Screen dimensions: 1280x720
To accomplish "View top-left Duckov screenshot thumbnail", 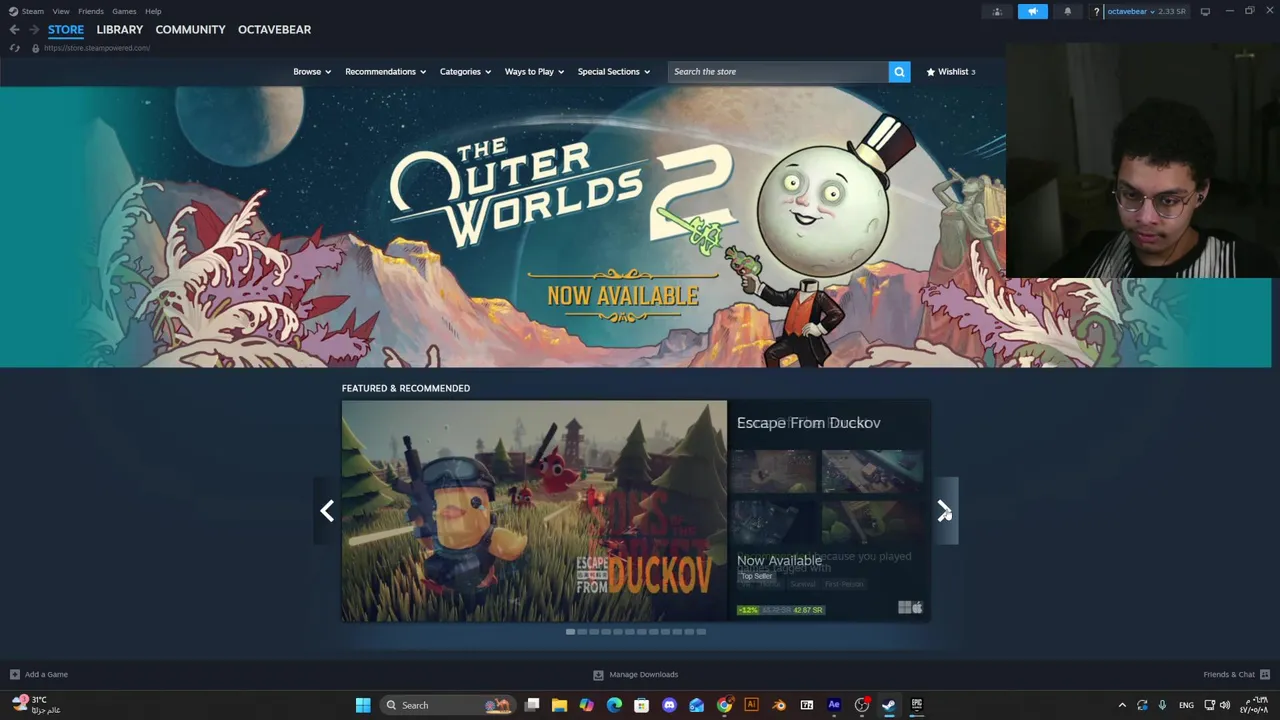I will [x=775, y=471].
